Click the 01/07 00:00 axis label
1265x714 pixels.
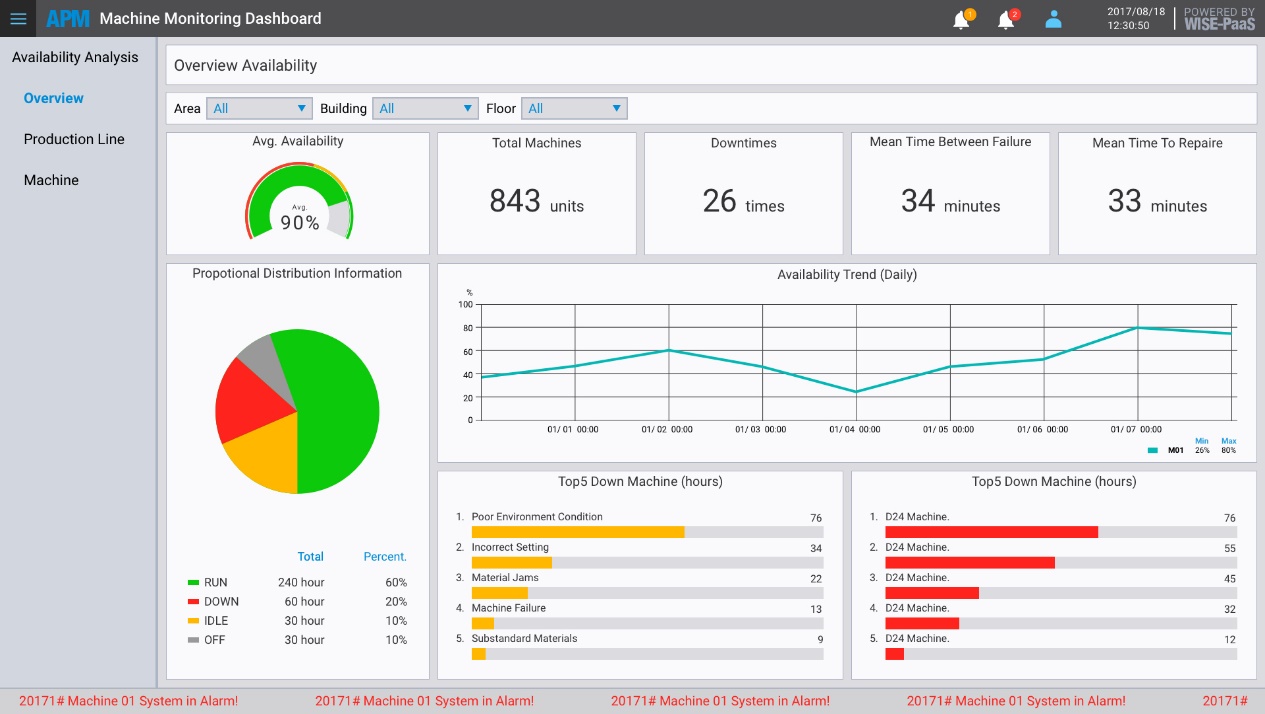(1137, 430)
